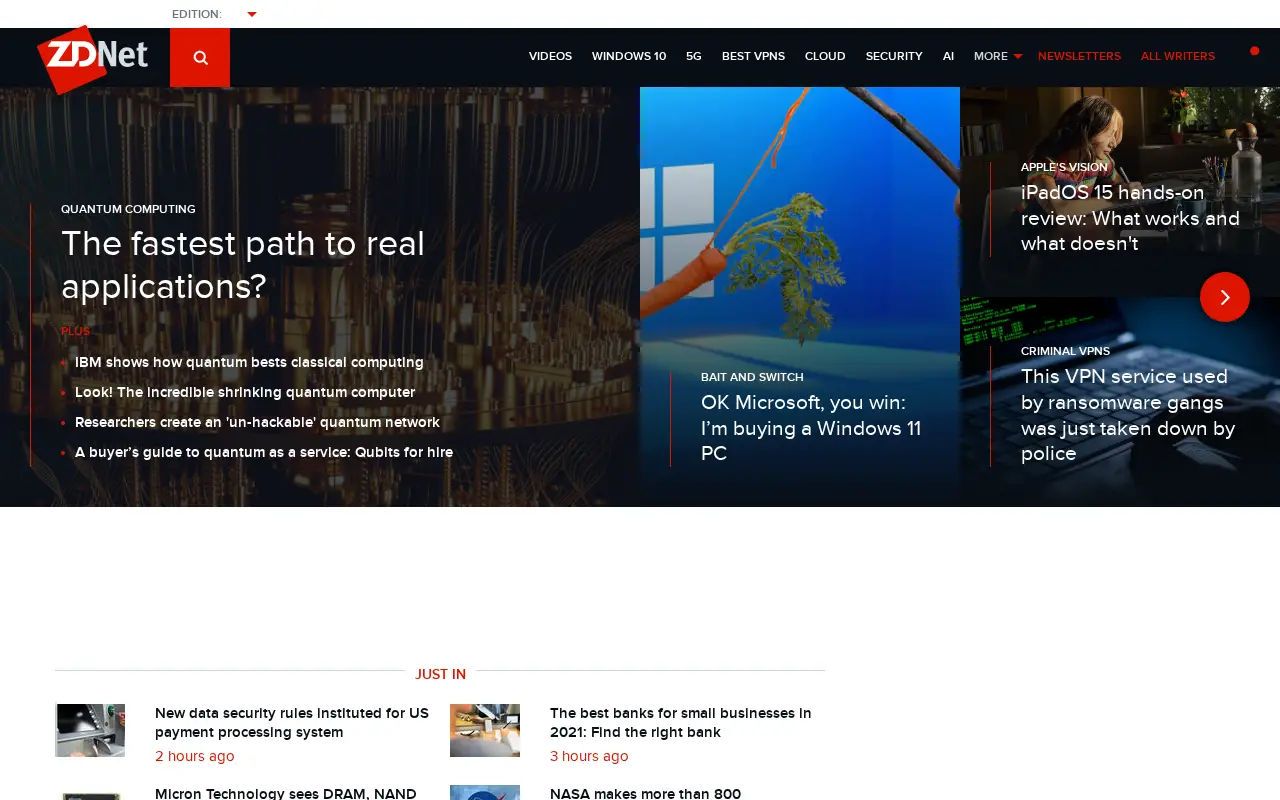Read 'IBM shows how quantum bests classical computing'
Viewport: 1280px width, 800px height.
click(x=249, y=362)
